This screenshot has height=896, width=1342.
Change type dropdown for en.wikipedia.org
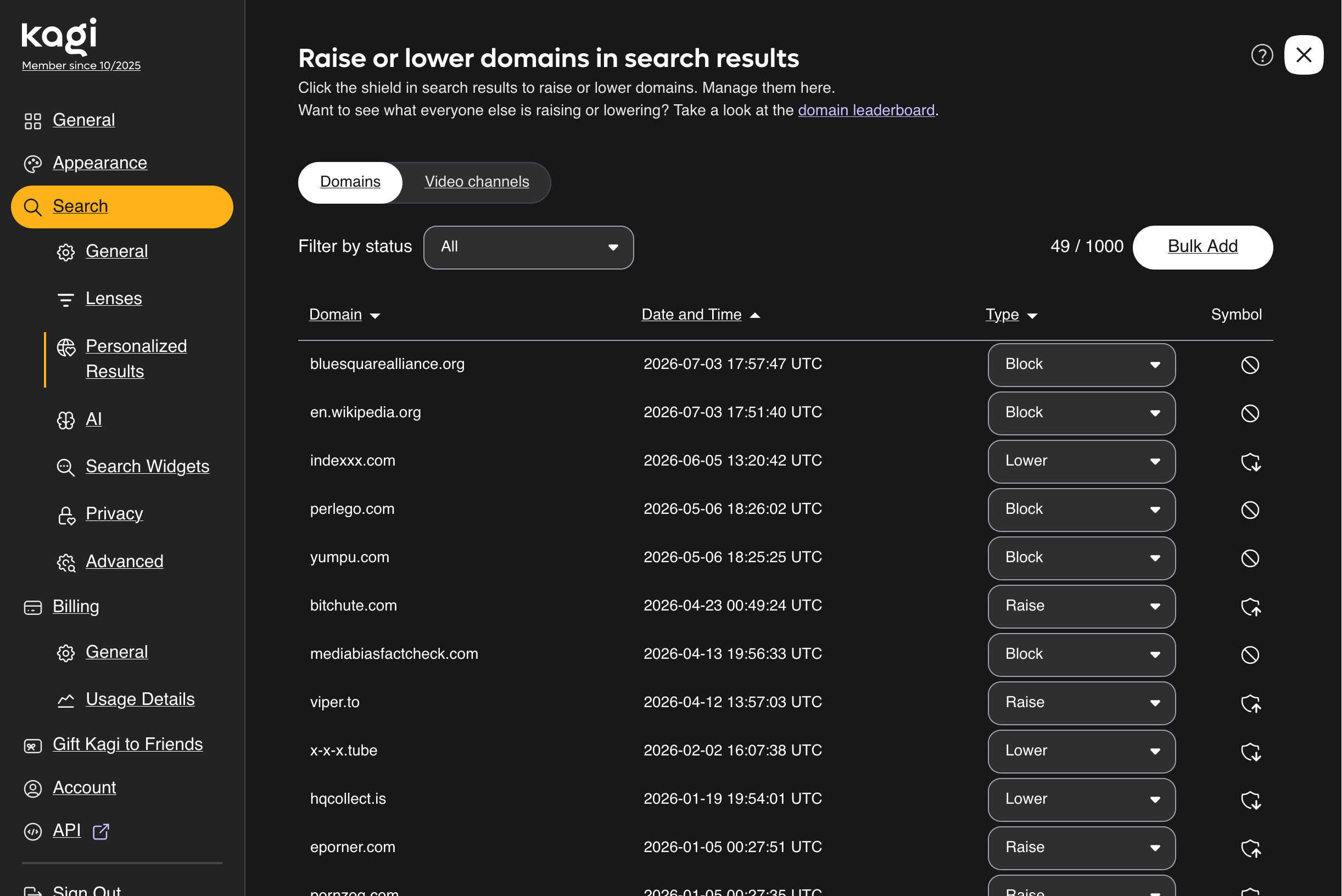coord(1081,414)
